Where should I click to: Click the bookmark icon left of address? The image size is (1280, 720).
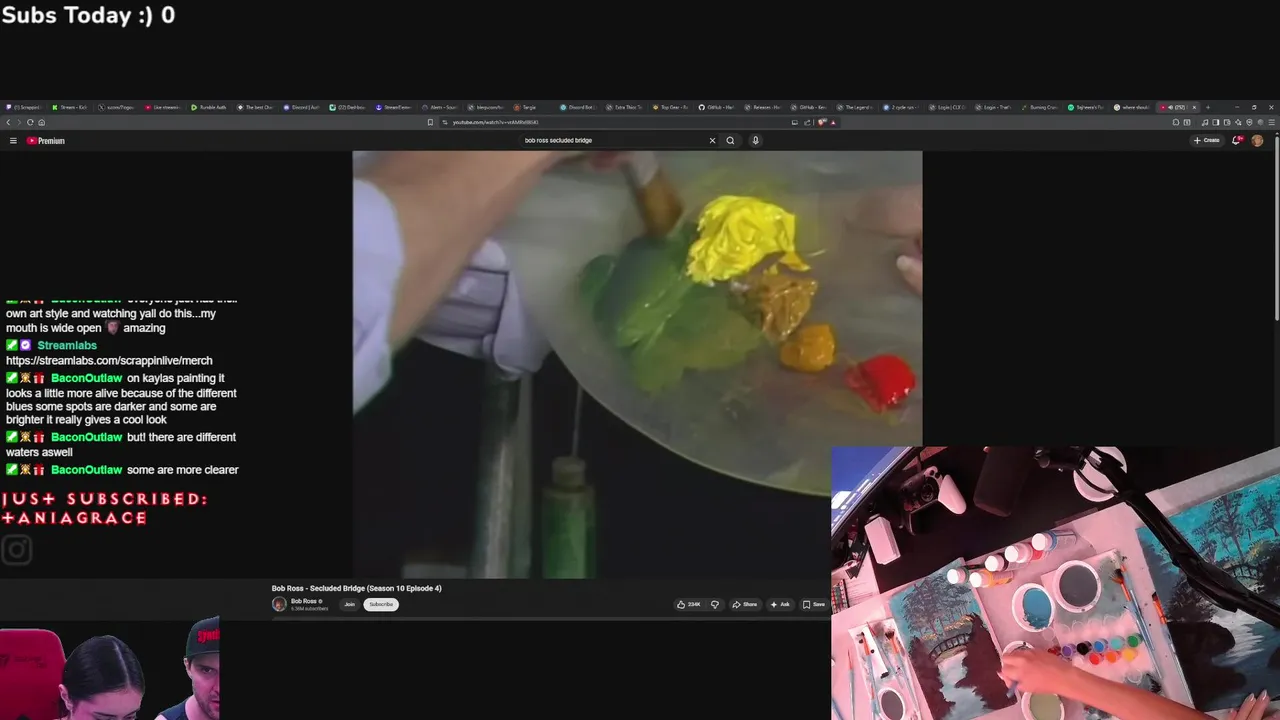[430, 122]
